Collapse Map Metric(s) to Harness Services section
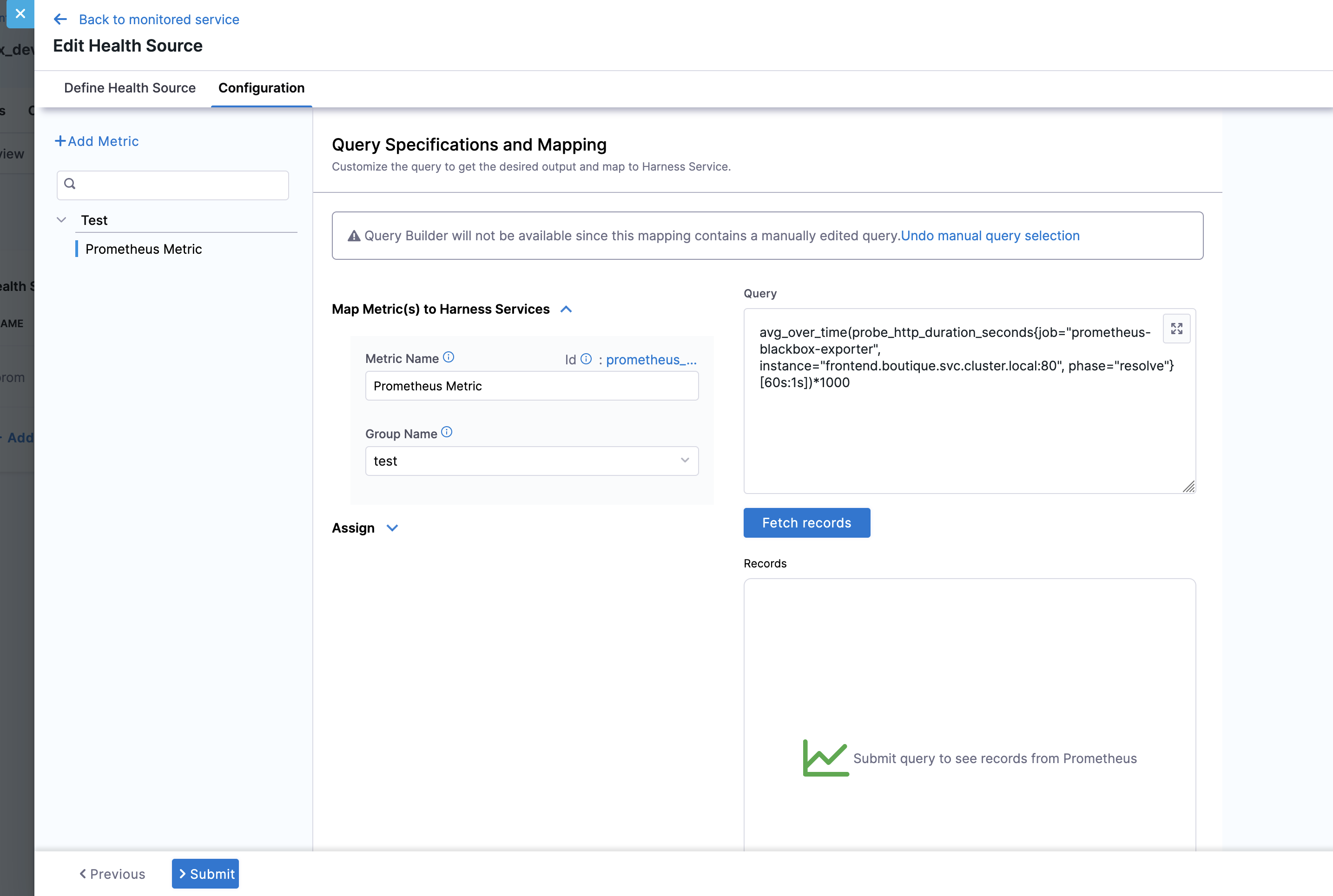The image size is (1333, 896). coord(566,309)
